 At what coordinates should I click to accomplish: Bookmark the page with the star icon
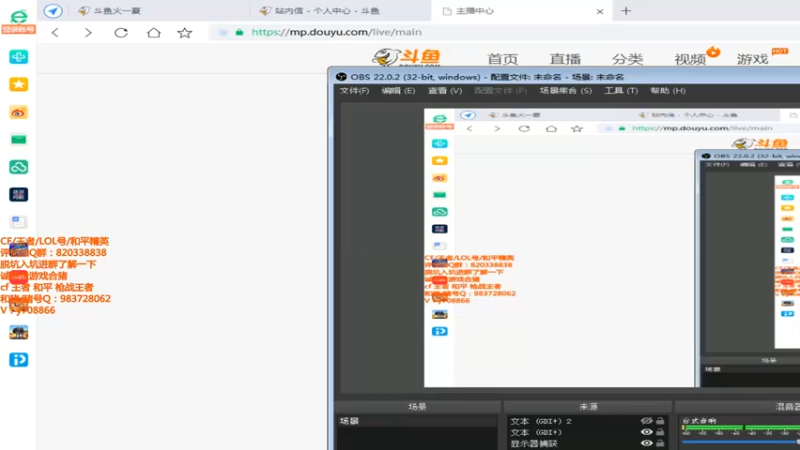tap(185, 33)
